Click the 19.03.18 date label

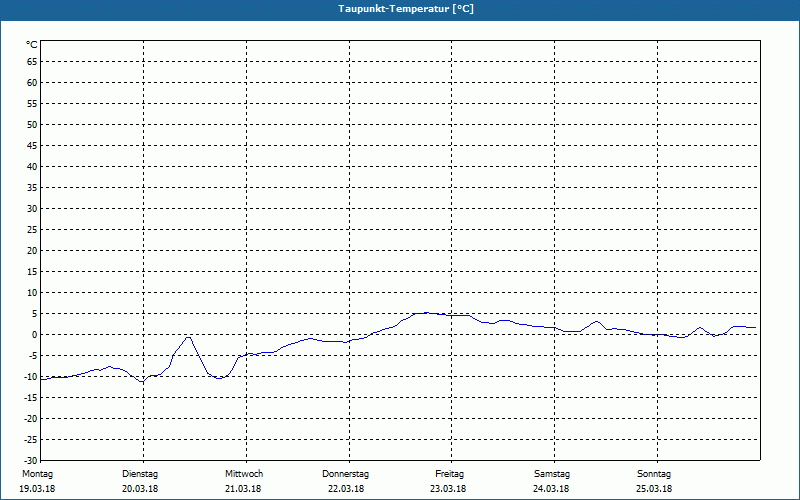37,489
